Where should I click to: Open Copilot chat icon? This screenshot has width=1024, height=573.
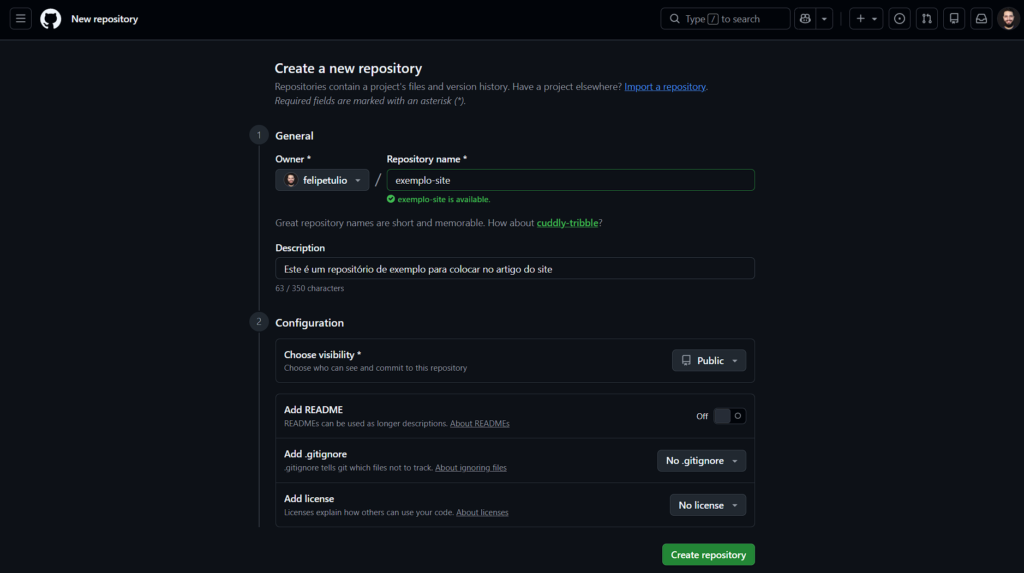pyautogui.click(x=804, y=19)
